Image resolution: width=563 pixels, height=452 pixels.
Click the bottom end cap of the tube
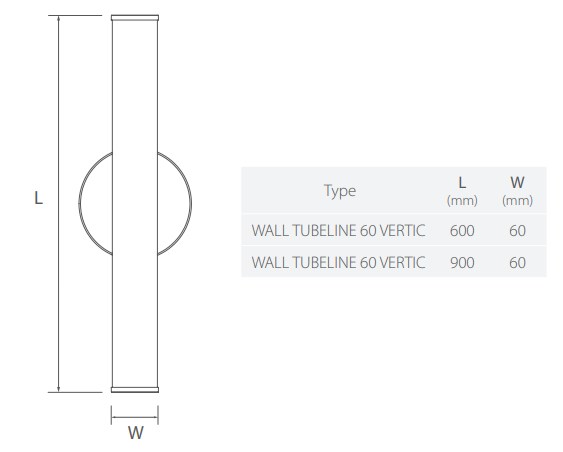(135, 390)
